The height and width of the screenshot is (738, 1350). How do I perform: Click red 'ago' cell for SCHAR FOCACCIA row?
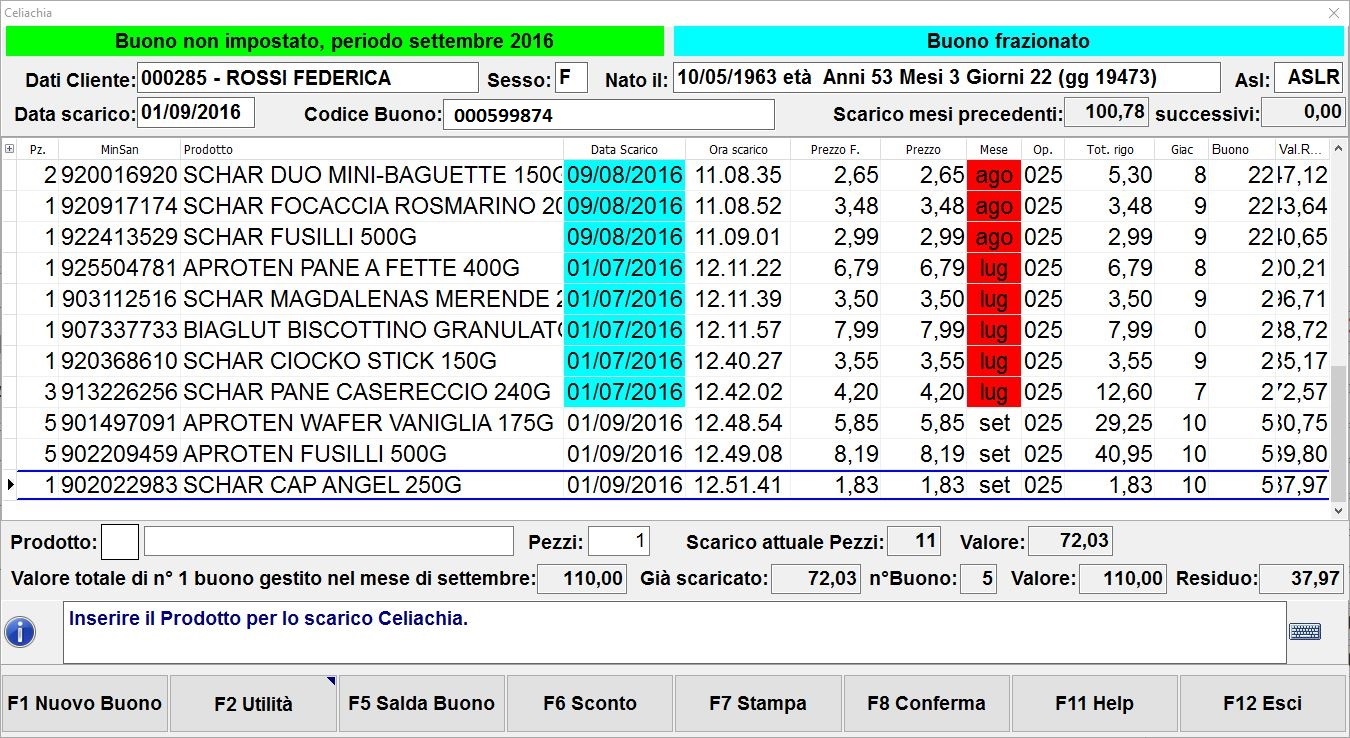[x=994, y=206]
